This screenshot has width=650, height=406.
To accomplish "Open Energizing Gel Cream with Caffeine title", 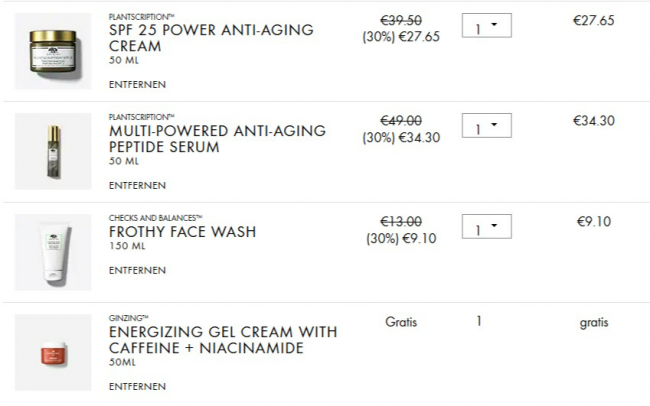I will click(x=222, y=340).
